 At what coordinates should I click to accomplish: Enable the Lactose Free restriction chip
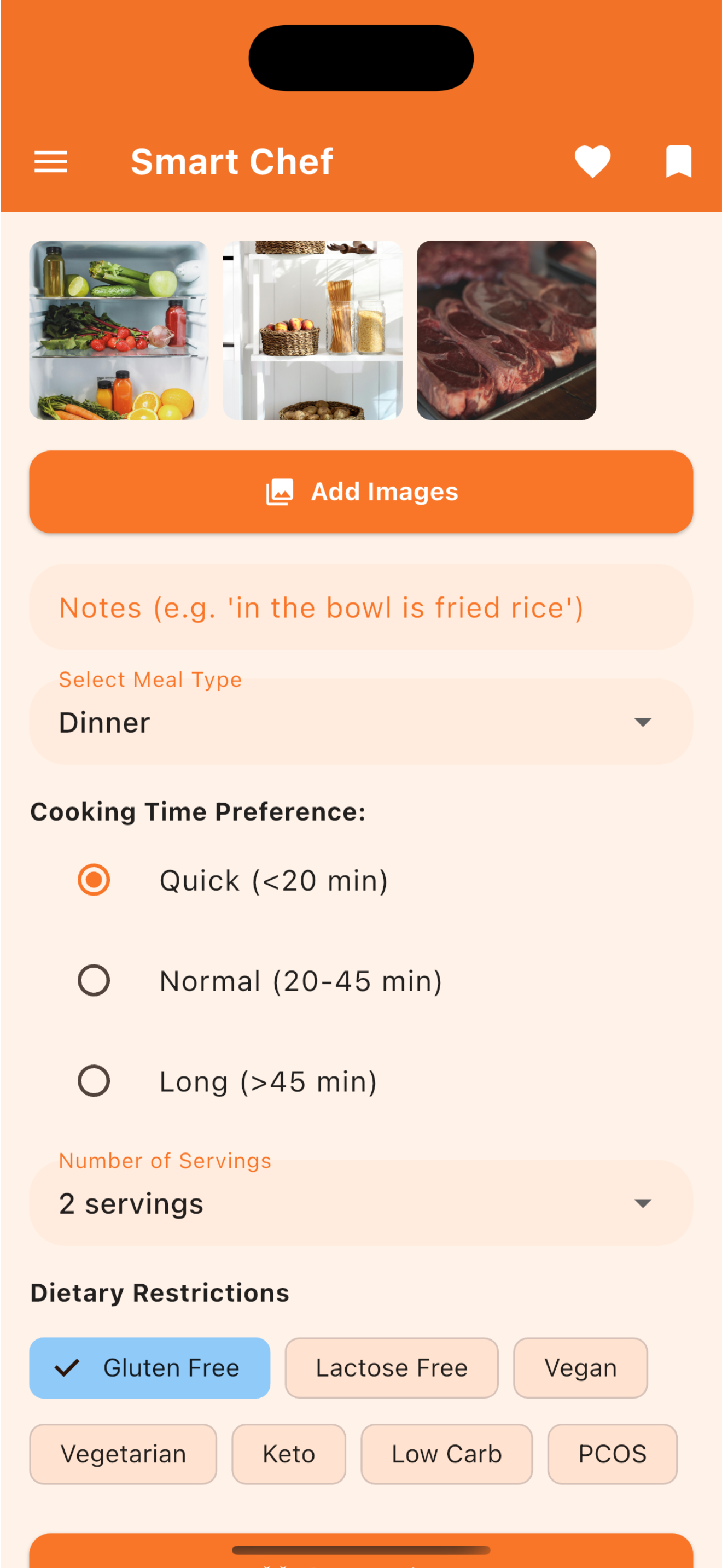[392, 1368]
